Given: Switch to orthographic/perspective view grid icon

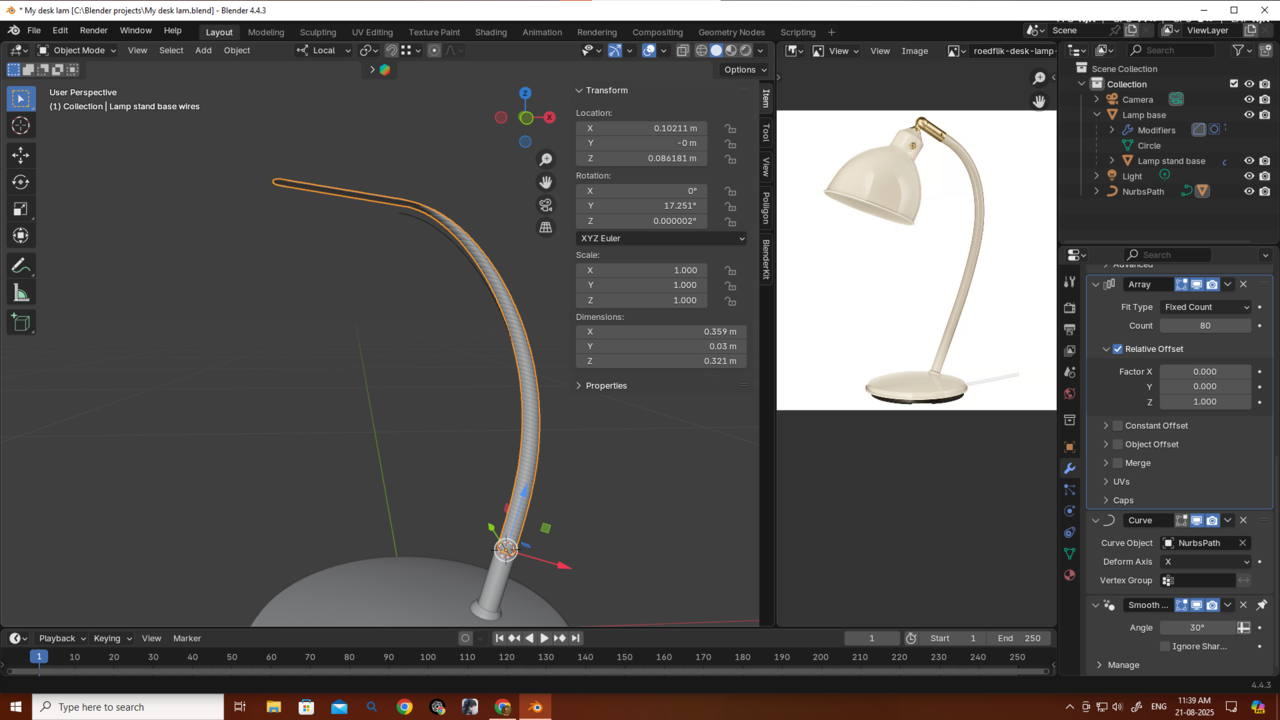Looking at the screenshot, I should 545,228.
